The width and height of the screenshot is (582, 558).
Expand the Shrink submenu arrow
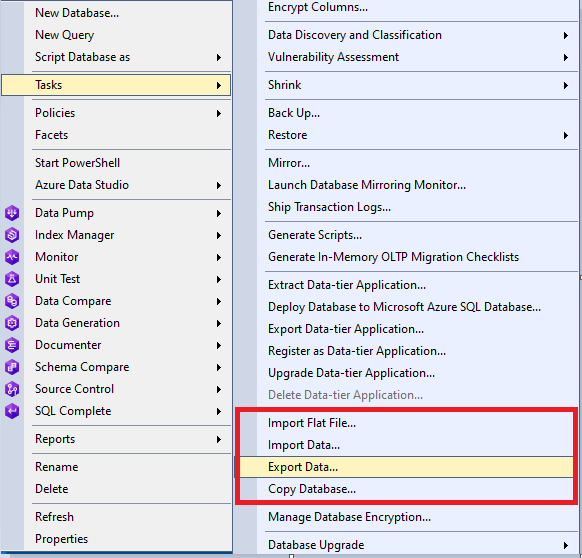tap(566, 85)
